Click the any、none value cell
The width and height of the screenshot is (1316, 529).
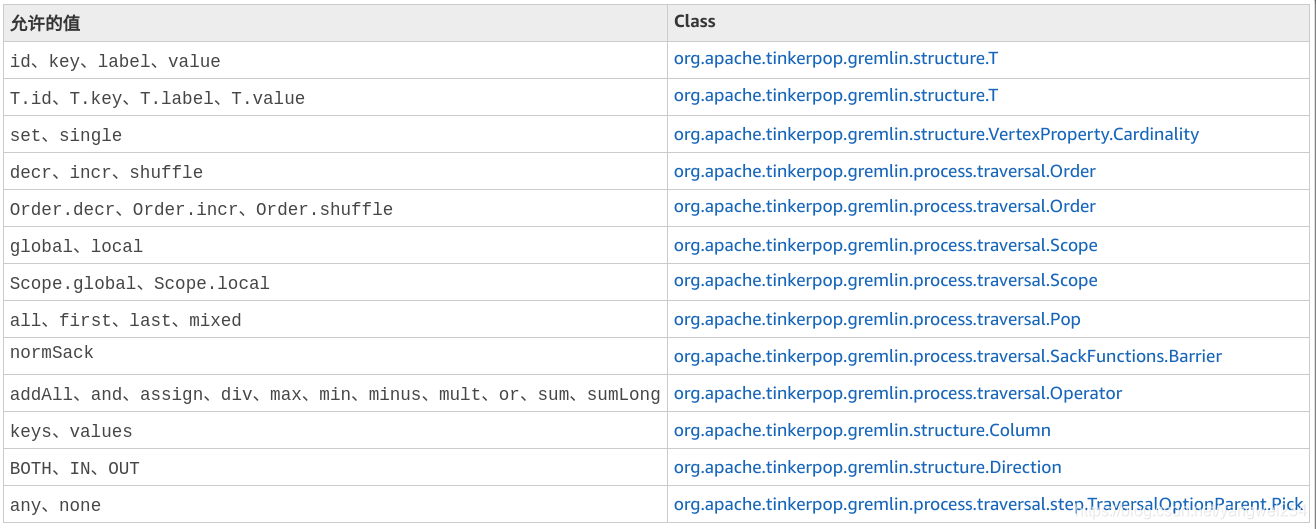tap(336, 504)
